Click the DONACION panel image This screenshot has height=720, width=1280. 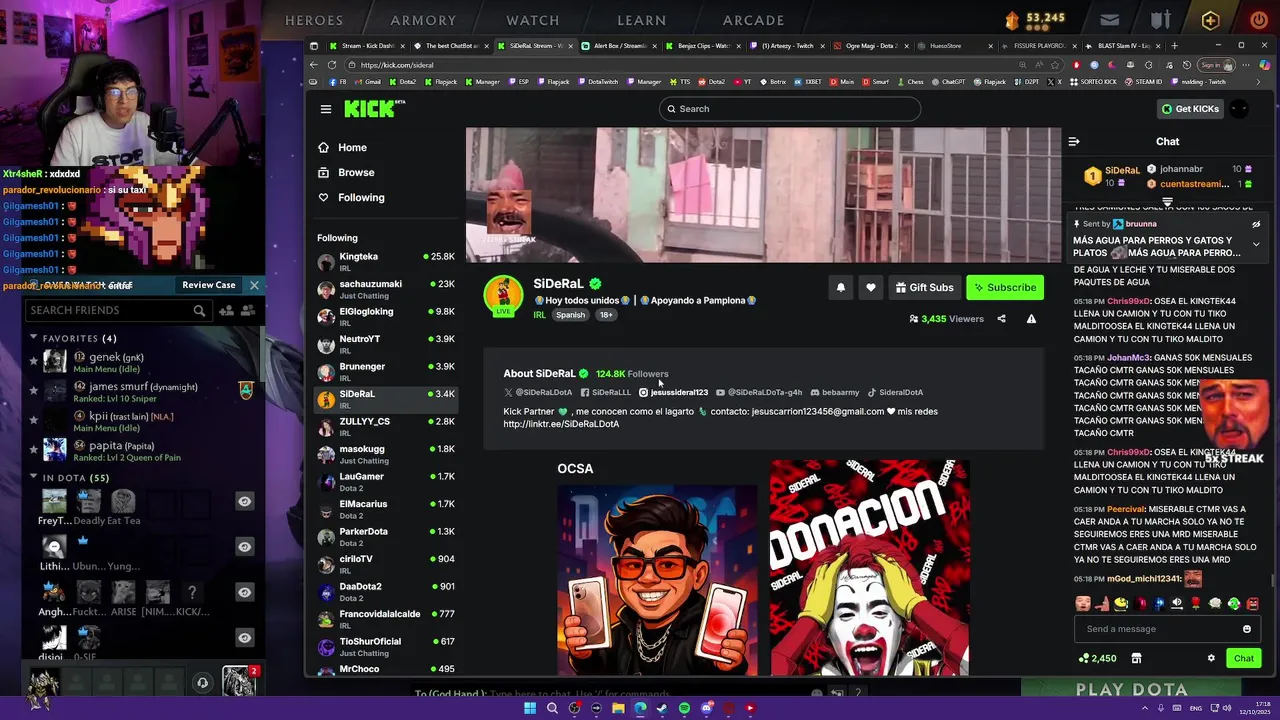pyautogui.click(x=869, y=567)
